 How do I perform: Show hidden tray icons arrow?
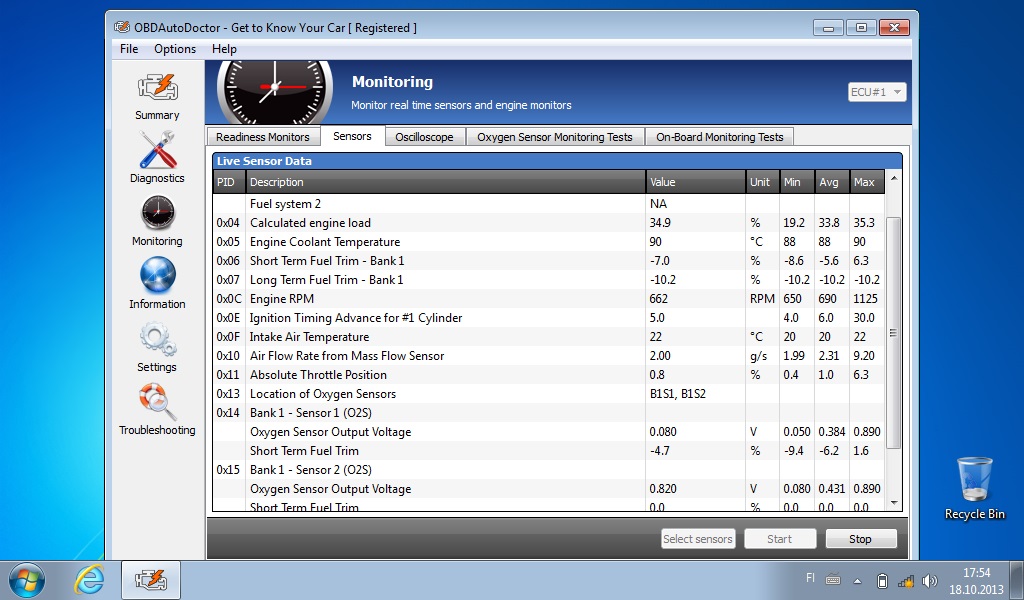[857, 581]
